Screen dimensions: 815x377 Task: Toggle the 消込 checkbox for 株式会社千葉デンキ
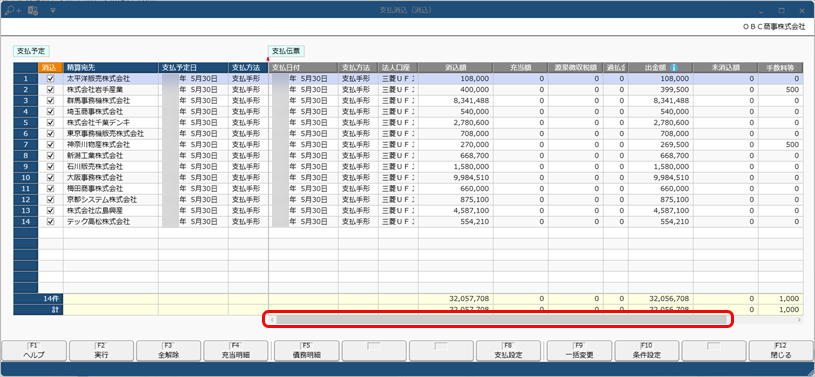coord(50,123)
